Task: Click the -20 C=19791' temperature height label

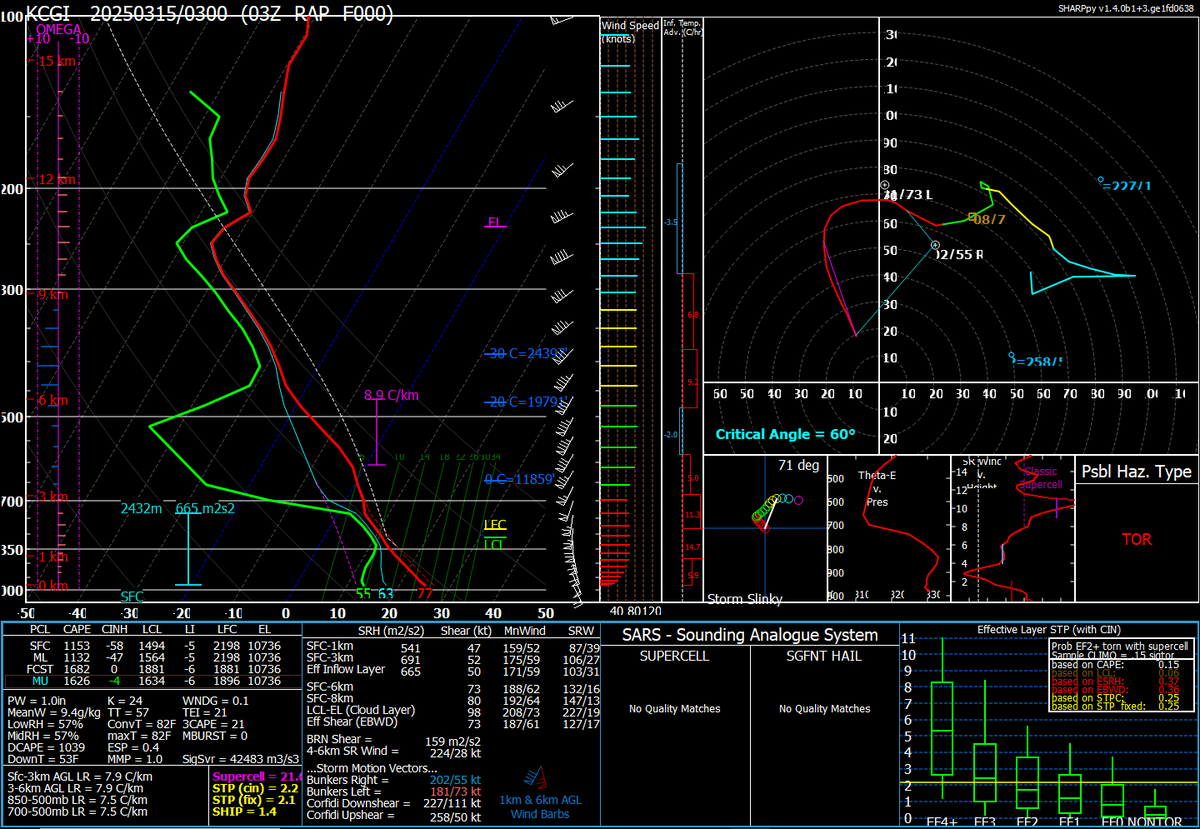Action: point(527,403)
